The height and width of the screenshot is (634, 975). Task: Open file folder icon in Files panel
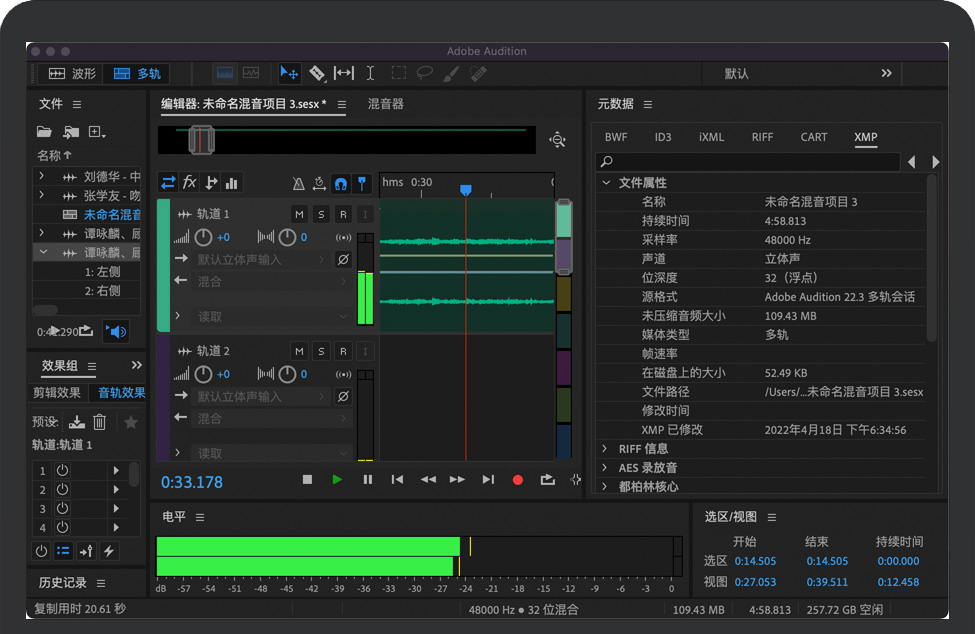44,132
